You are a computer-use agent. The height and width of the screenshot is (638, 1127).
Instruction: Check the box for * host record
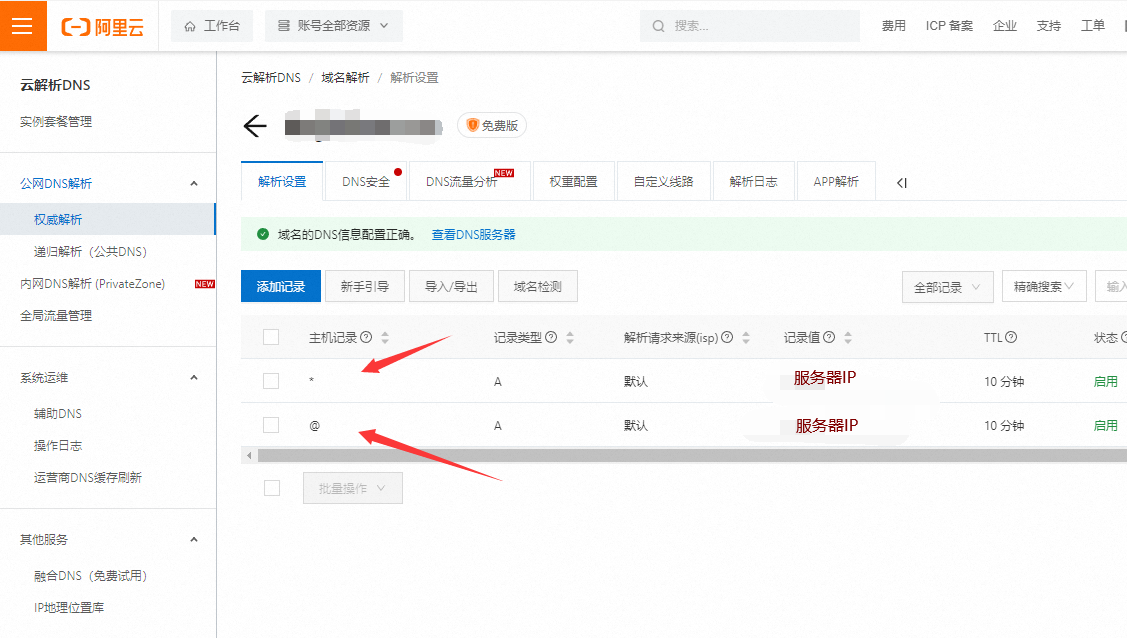point(271,381)
